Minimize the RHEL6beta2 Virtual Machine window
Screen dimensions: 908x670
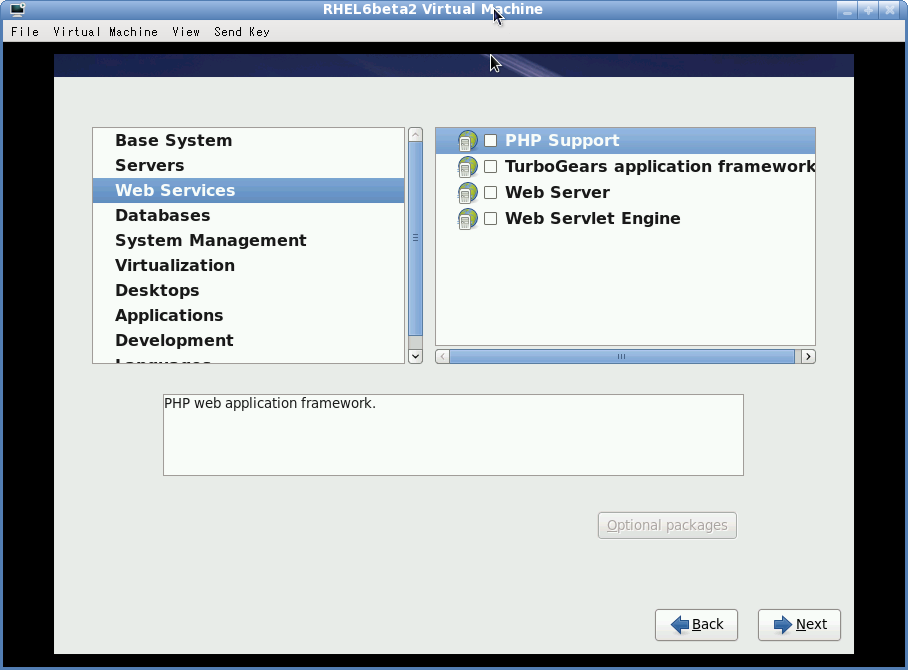847,10
